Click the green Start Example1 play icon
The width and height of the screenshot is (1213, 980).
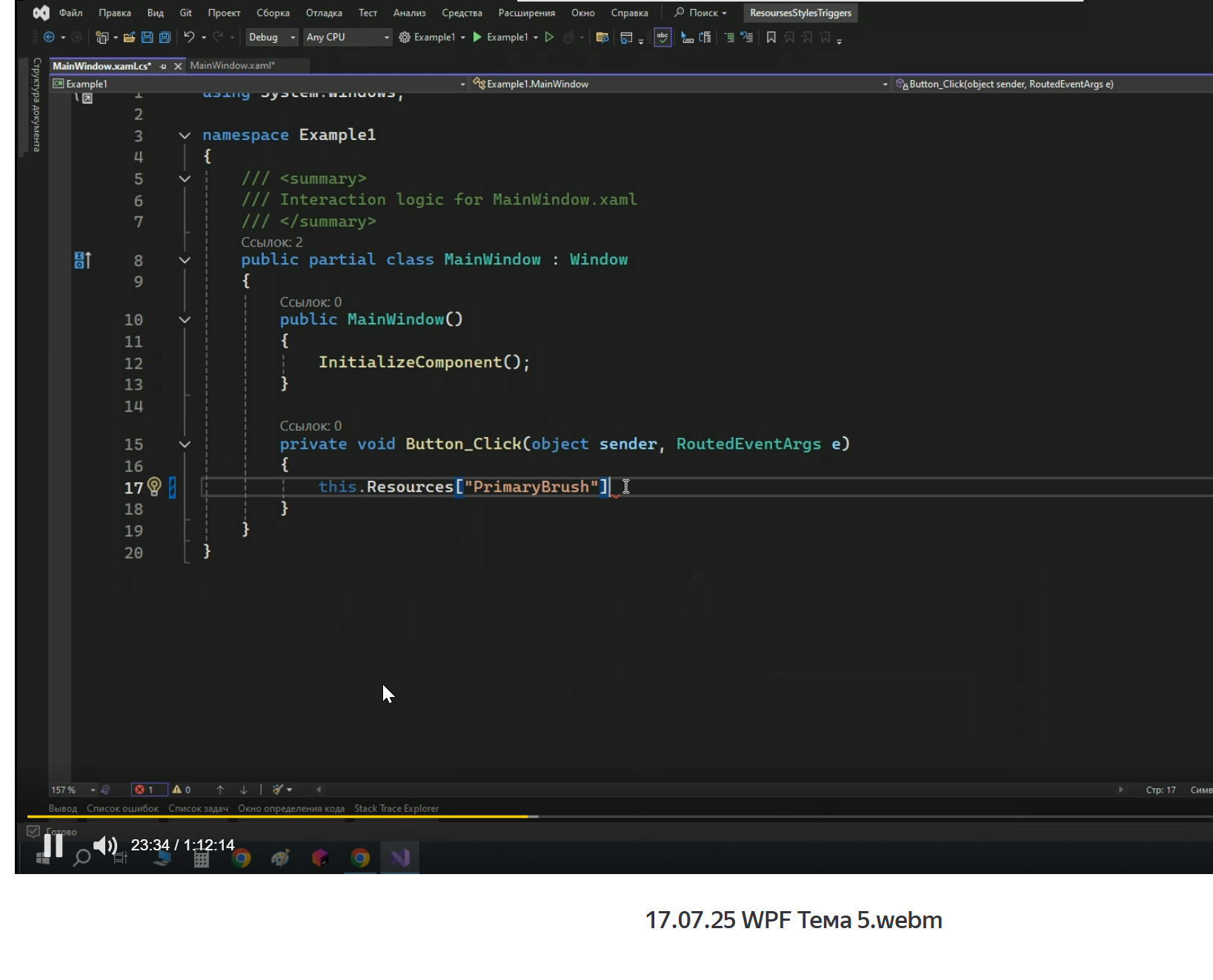point(477,37)
